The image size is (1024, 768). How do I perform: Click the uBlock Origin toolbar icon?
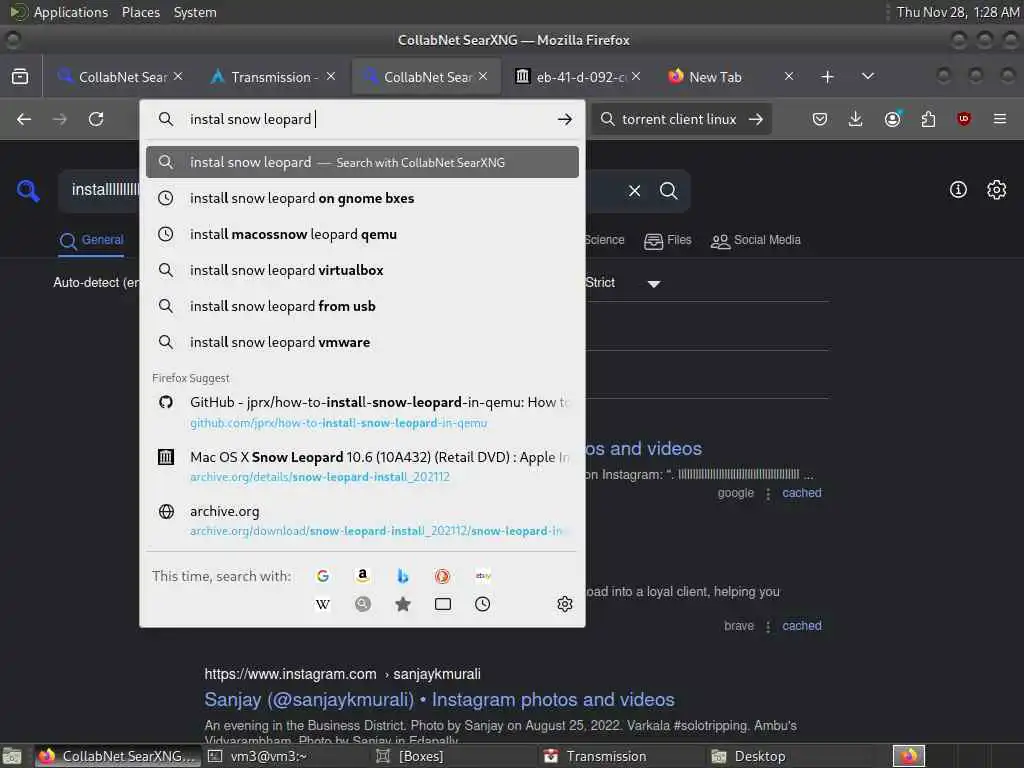tap(964, 119)
